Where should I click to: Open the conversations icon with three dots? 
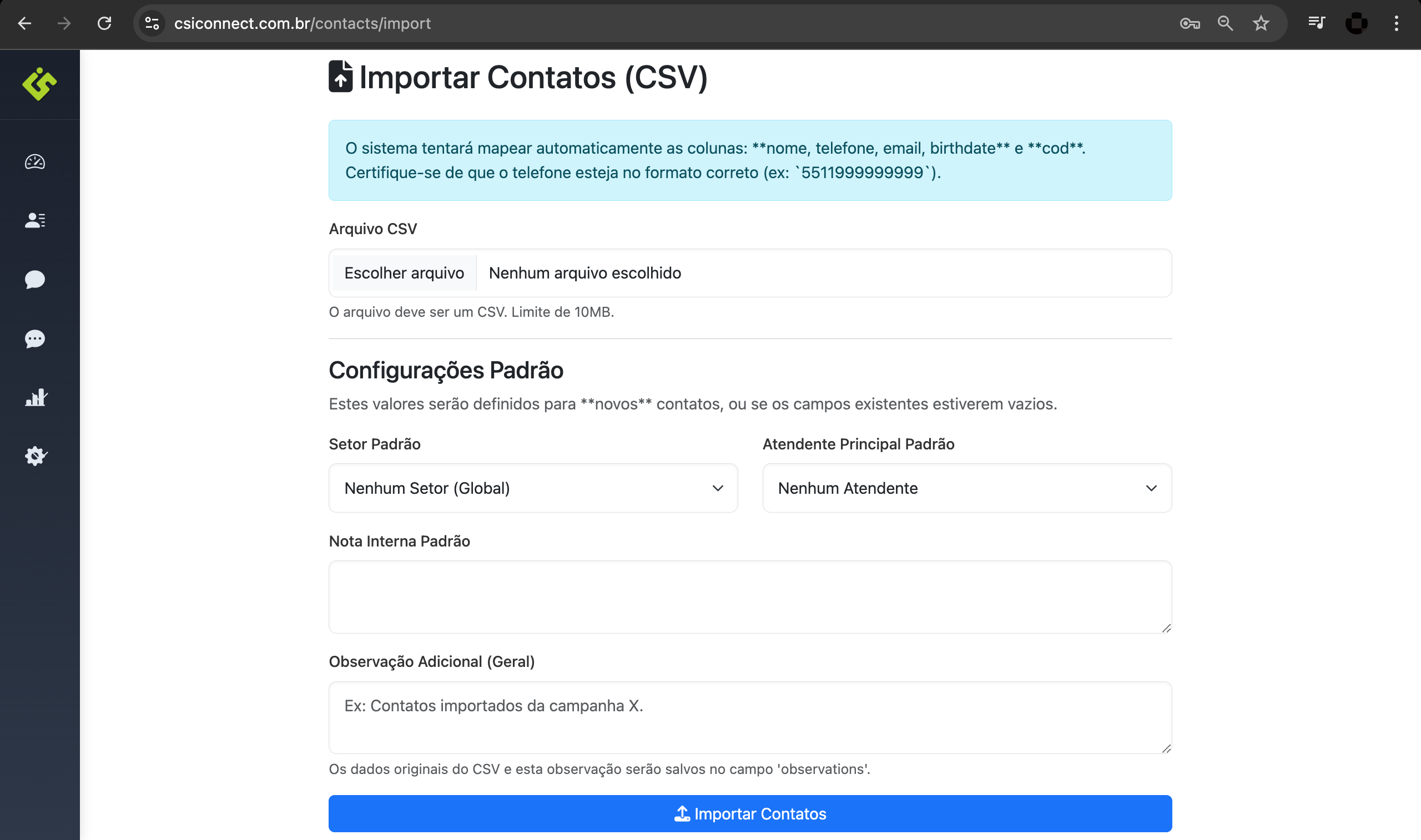coord(35,339)
